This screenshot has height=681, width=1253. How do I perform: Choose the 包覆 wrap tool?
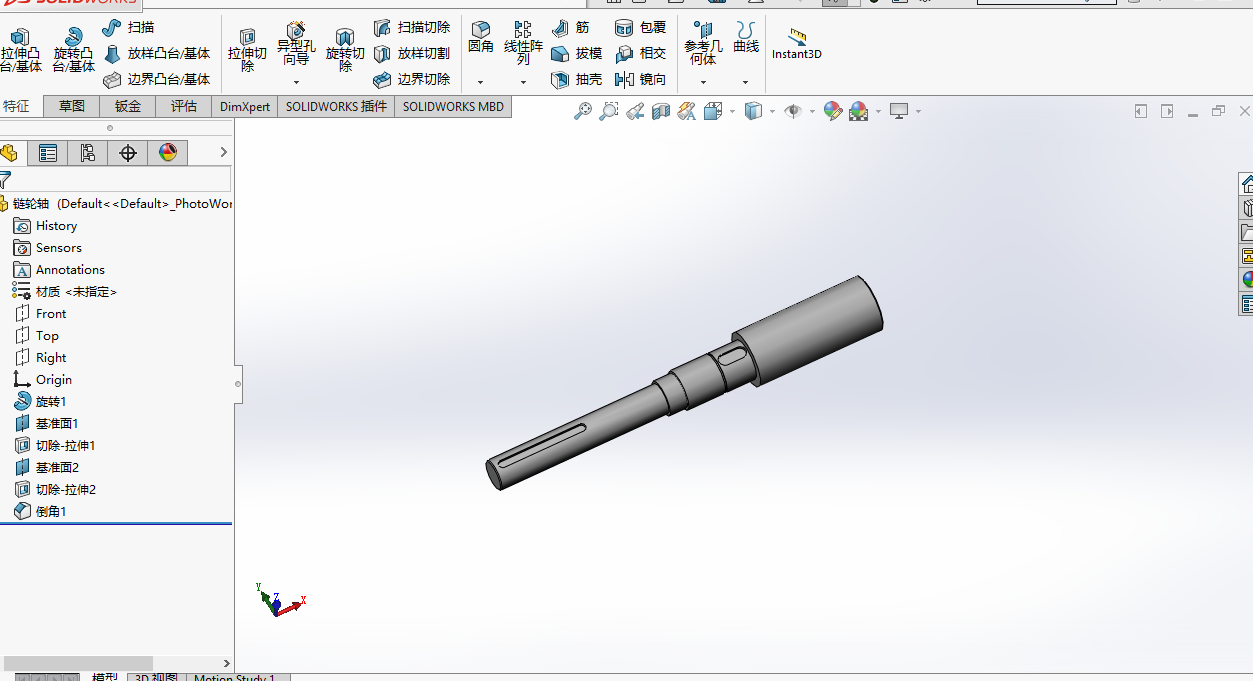tap(641, 27)
